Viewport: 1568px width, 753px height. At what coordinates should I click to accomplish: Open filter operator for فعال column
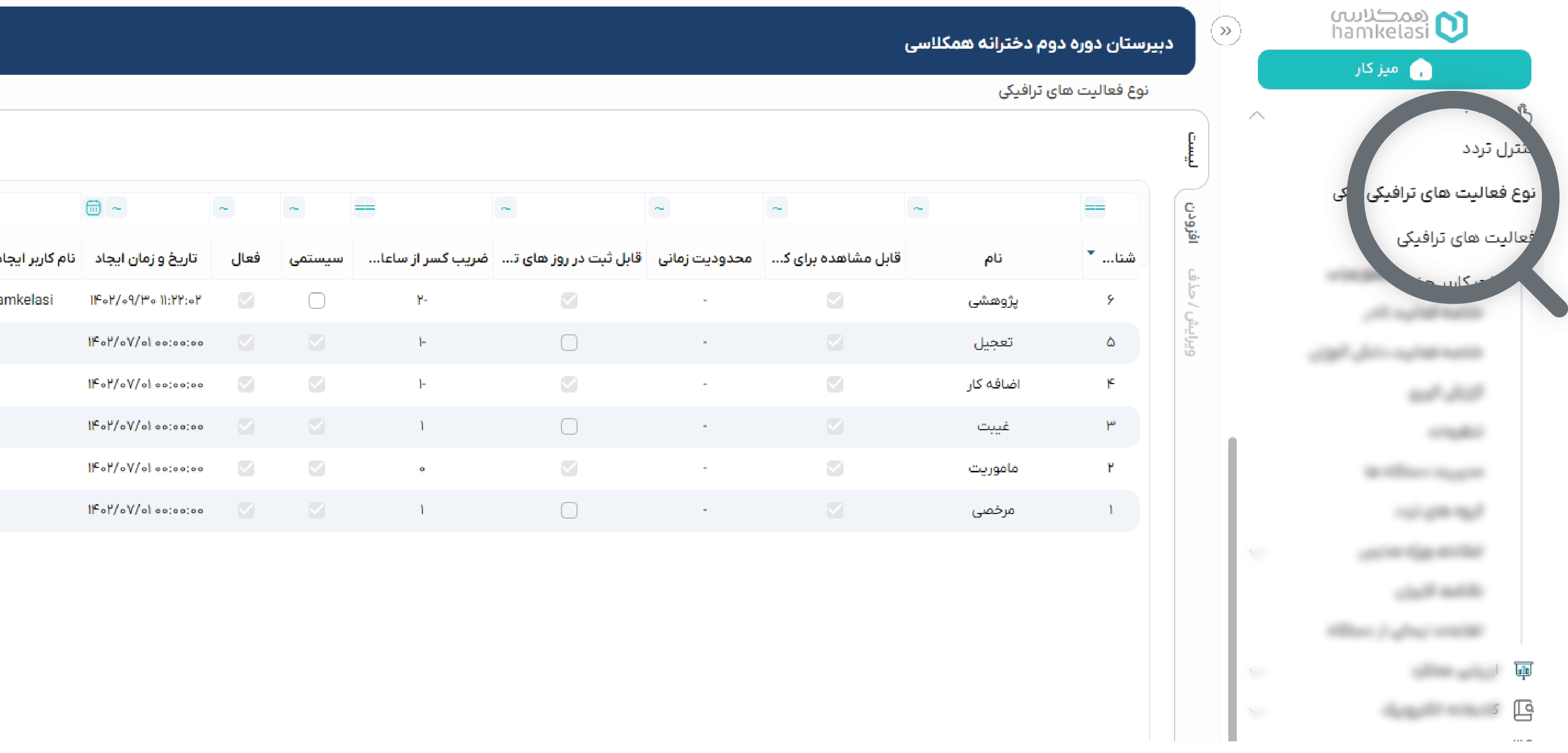click(x=223, y=208)
